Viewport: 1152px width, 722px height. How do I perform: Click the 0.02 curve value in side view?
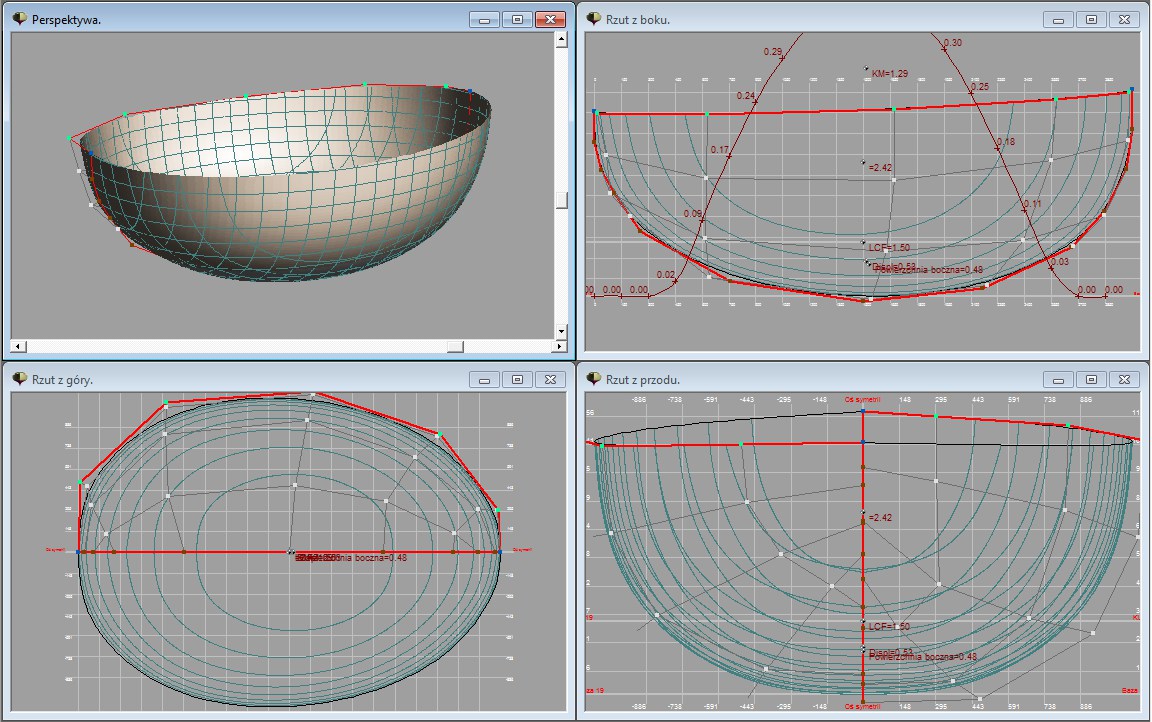666,275
